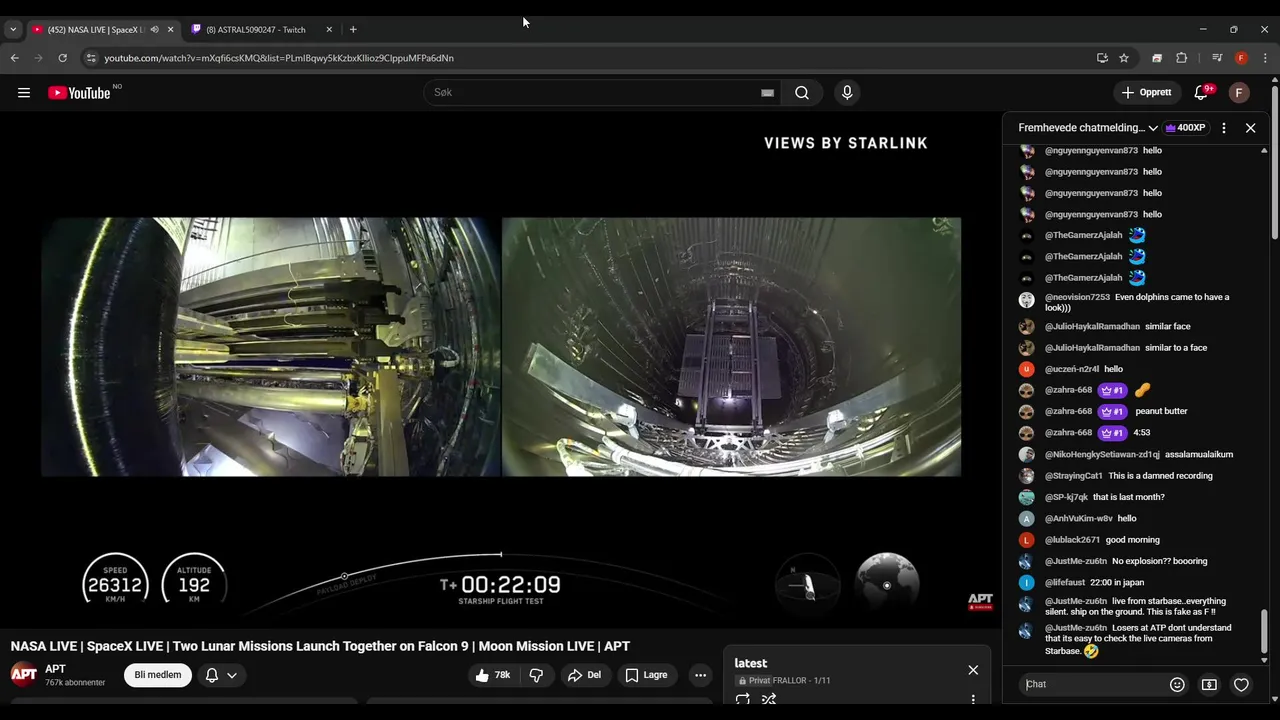Click '767k abonnenter' subscriber count
The image size is (1280, 720).
tap(75, 682)
